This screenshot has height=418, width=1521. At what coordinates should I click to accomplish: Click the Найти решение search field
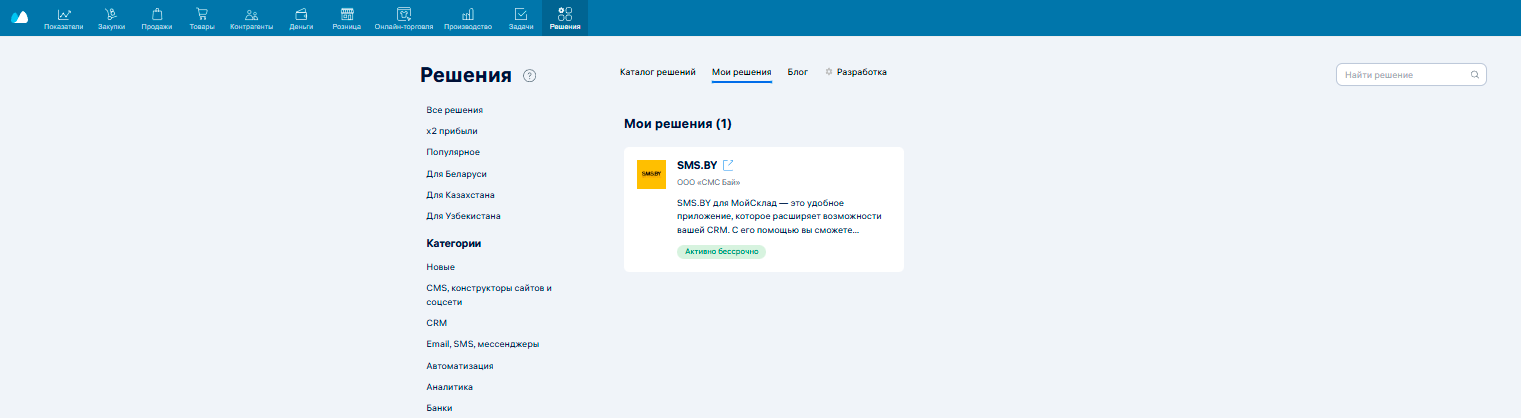point(1404,75)
